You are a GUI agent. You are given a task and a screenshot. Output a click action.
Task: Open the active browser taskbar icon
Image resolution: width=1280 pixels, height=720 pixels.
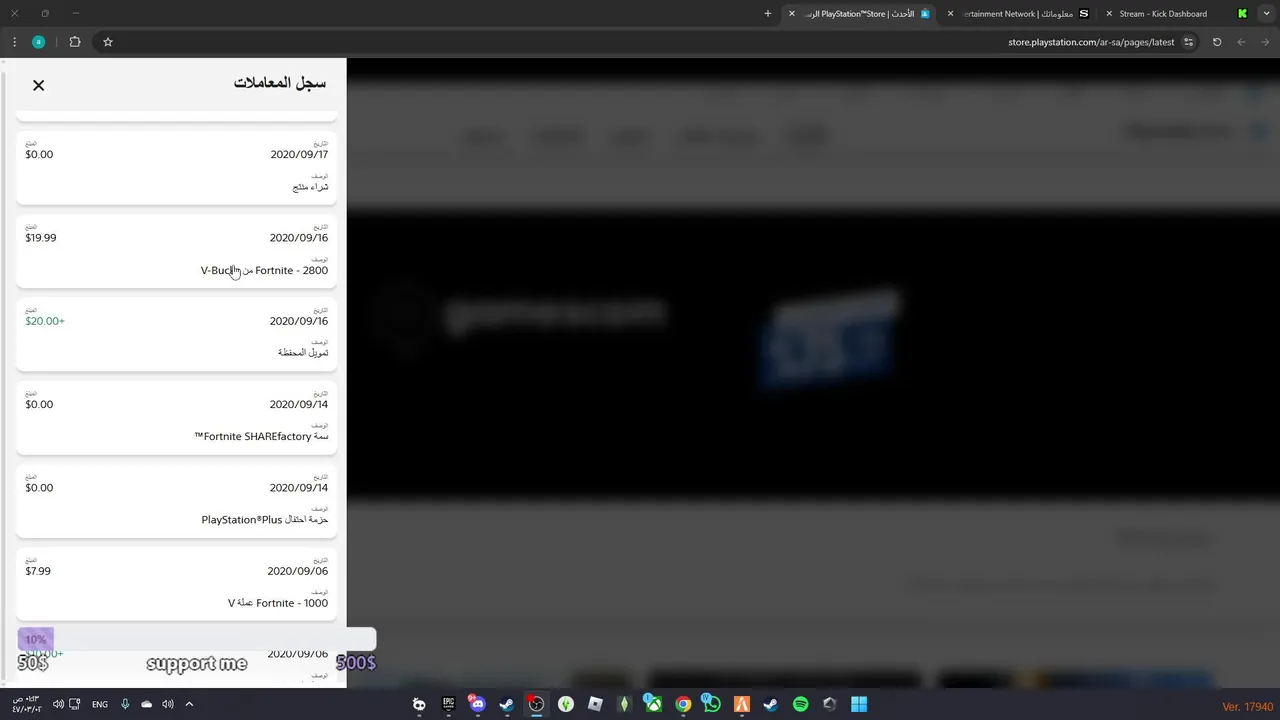(536, 704)
